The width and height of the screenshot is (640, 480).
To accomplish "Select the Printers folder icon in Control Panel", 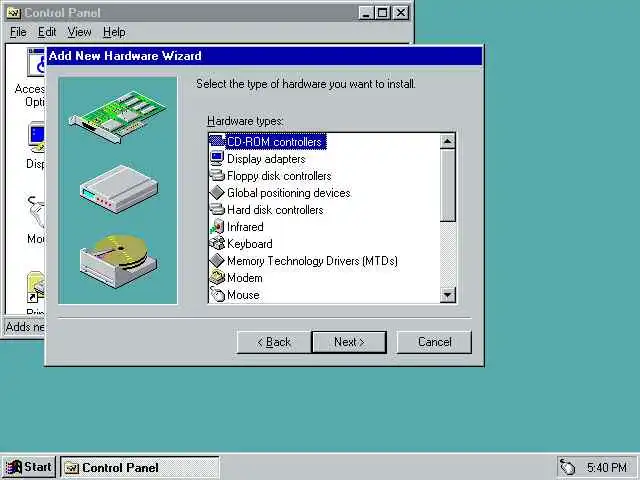I will tap(36, 287).
